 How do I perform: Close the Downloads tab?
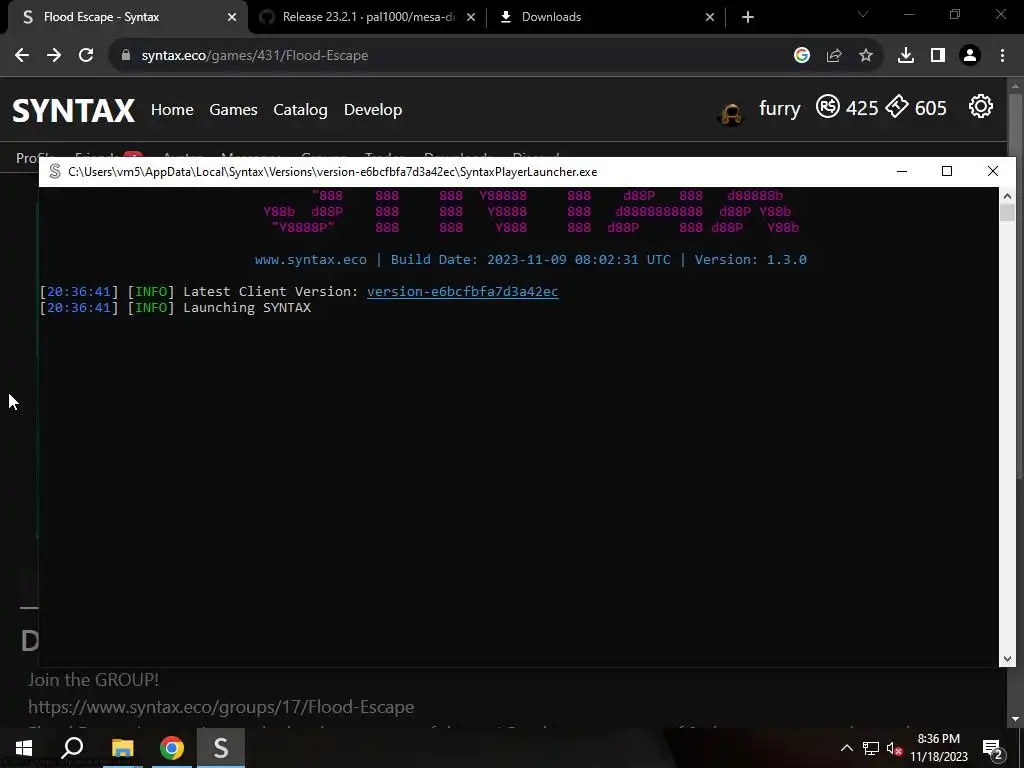710,17
